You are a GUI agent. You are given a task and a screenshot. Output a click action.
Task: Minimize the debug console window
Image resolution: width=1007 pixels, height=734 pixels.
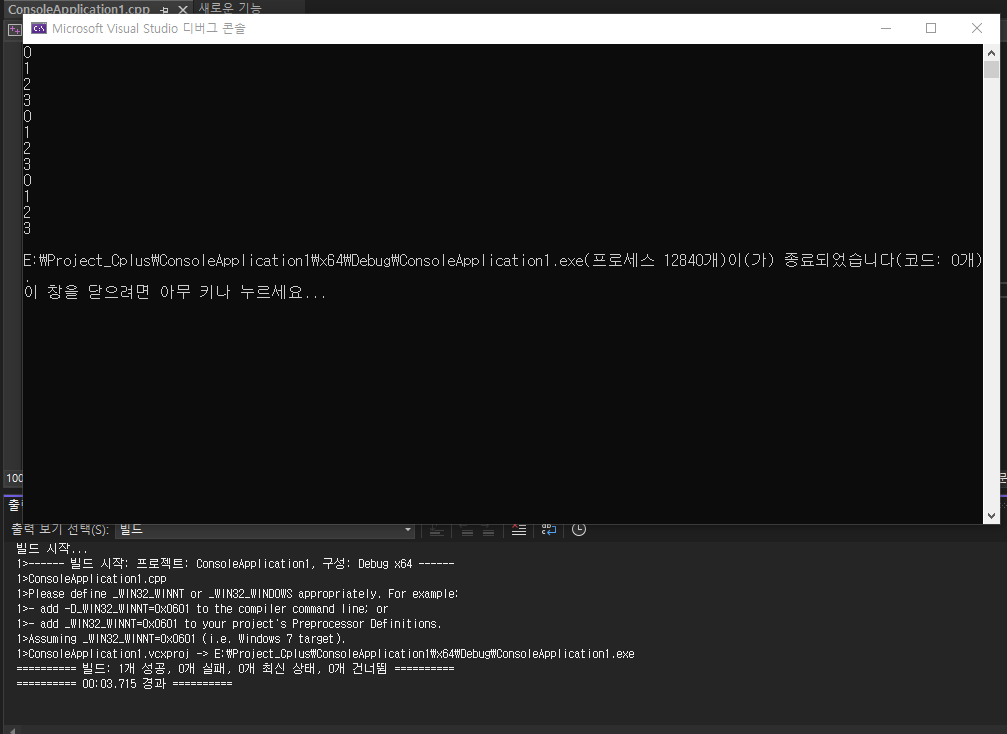click(886, 28)
